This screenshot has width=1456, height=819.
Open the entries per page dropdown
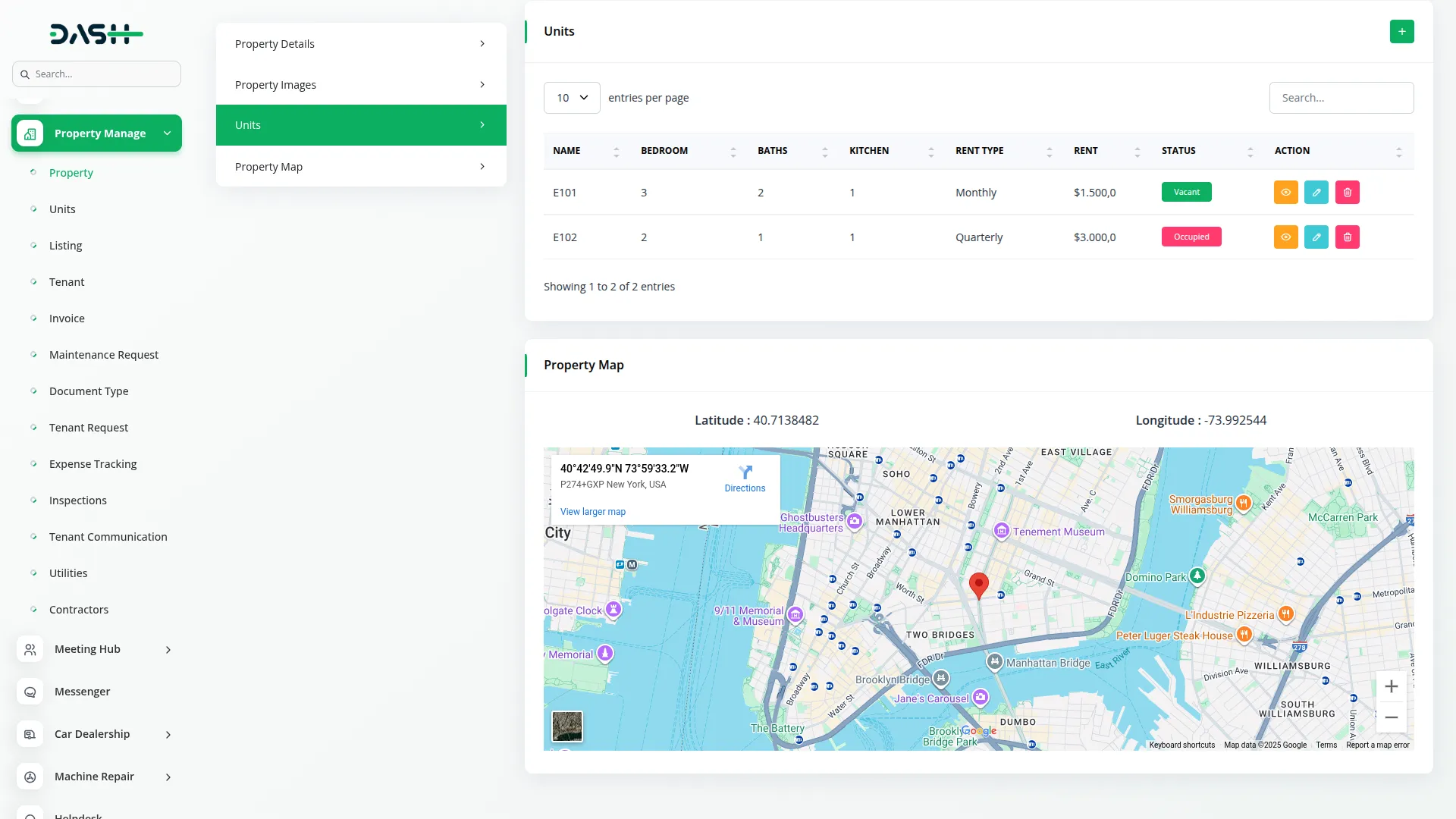[572, 98]
